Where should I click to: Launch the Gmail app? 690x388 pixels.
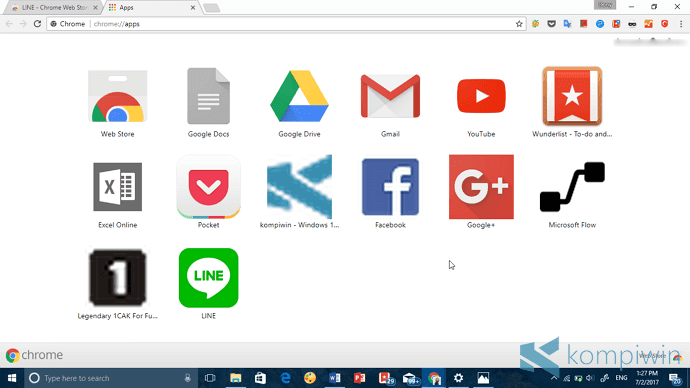(x=390, y=96)
